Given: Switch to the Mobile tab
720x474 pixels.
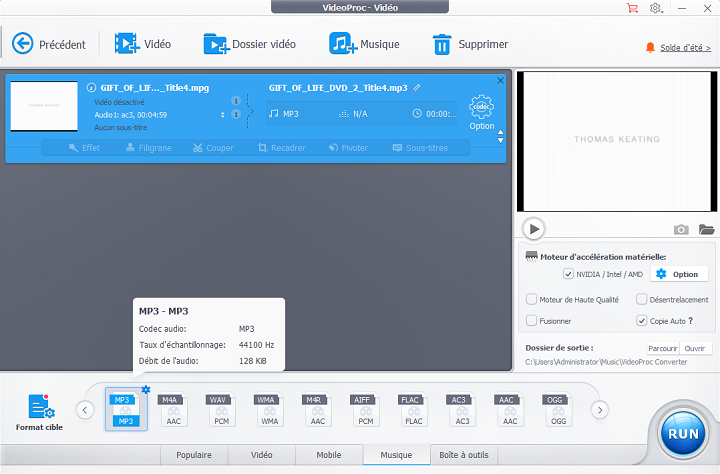Looking at the screenshot, I should pos(329,455).
